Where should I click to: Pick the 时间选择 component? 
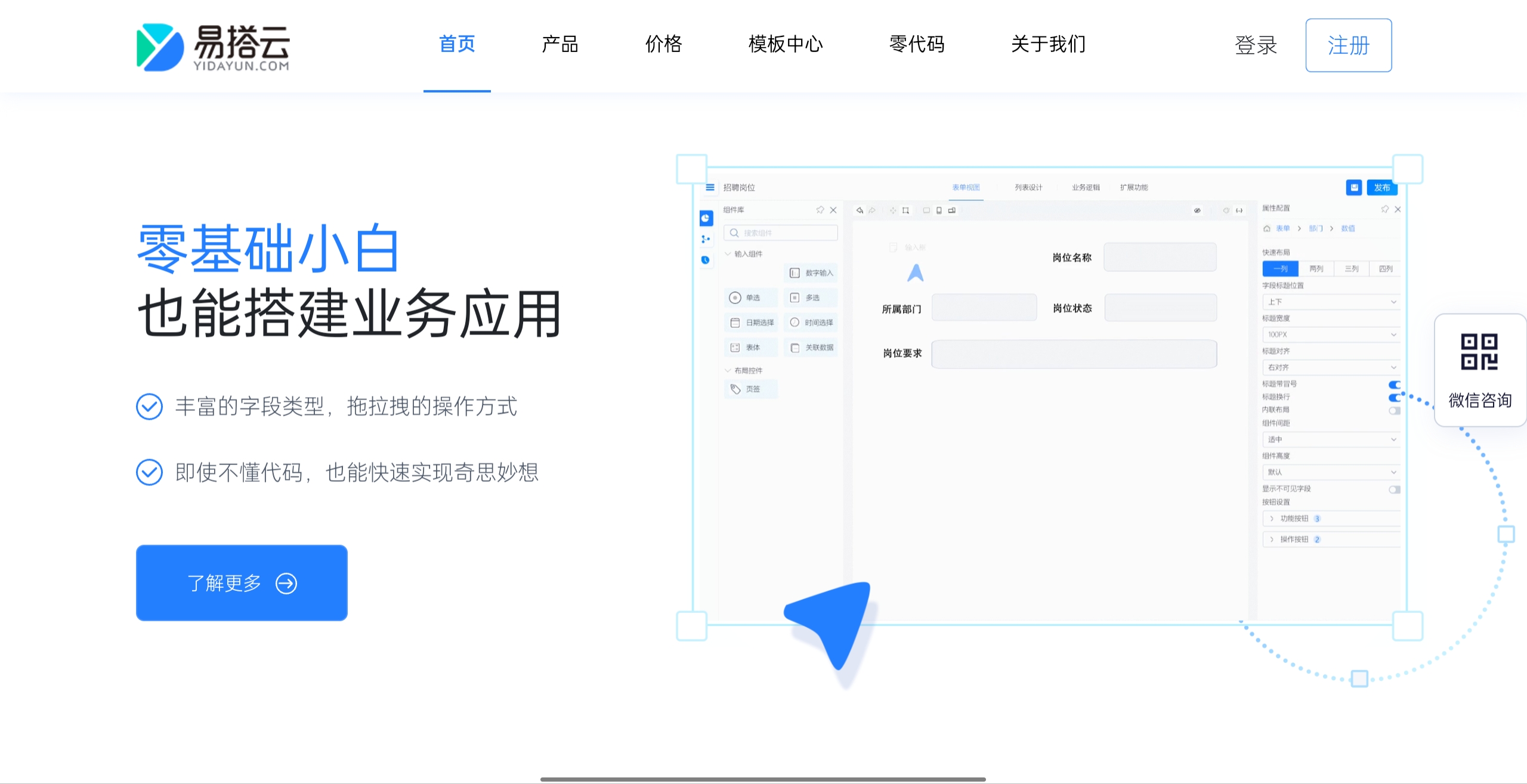point(811,323)
